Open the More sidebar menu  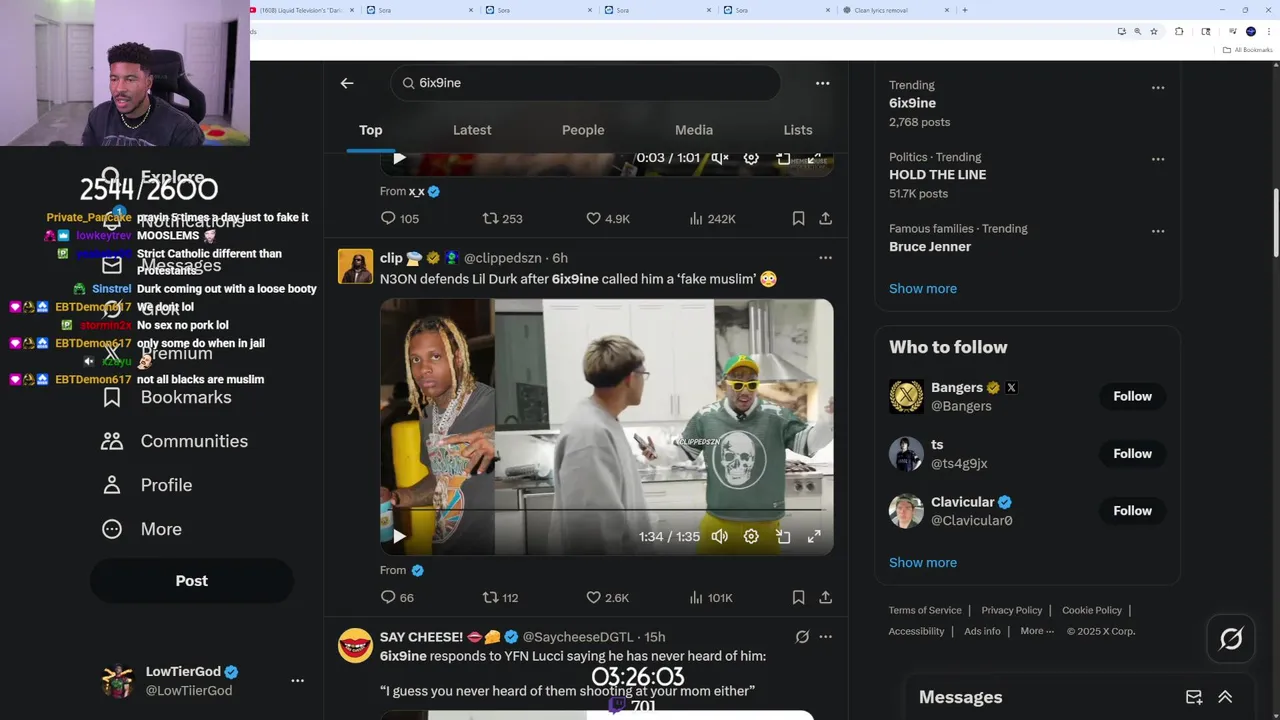[142, 529]
